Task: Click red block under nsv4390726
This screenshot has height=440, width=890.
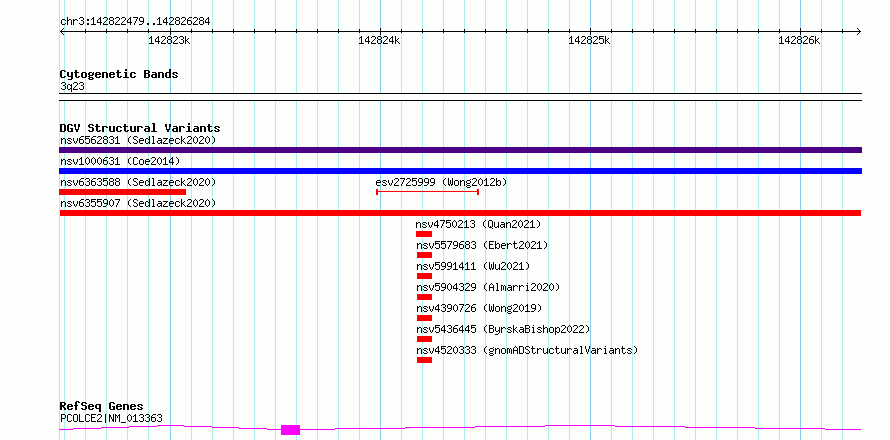Action: [425, 318]
